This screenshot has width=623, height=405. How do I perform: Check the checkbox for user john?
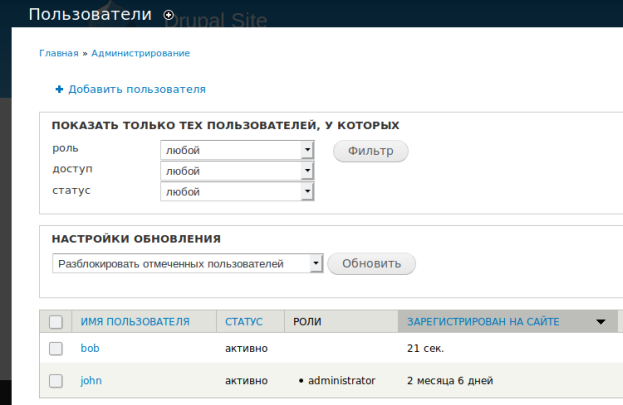(x=56, y=381)
